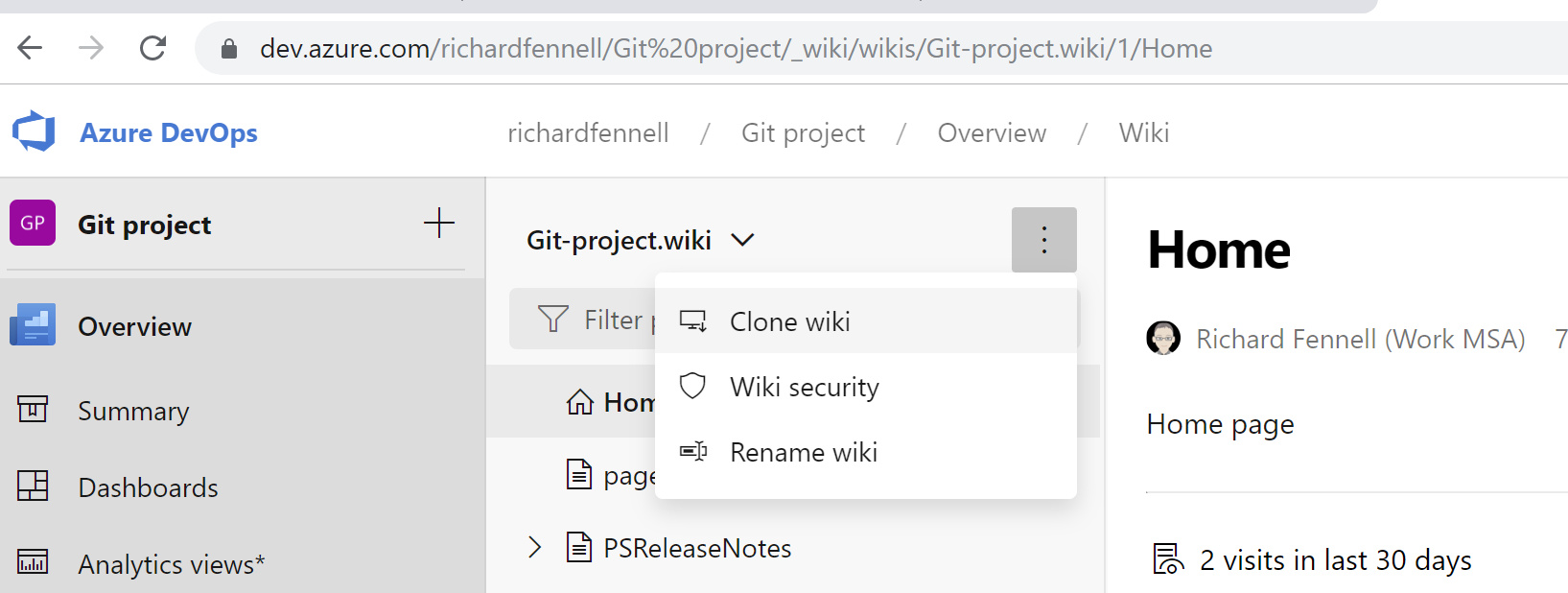Click the browser back arrow
This screenshot has height=593, width=1568.
(30, 48)
